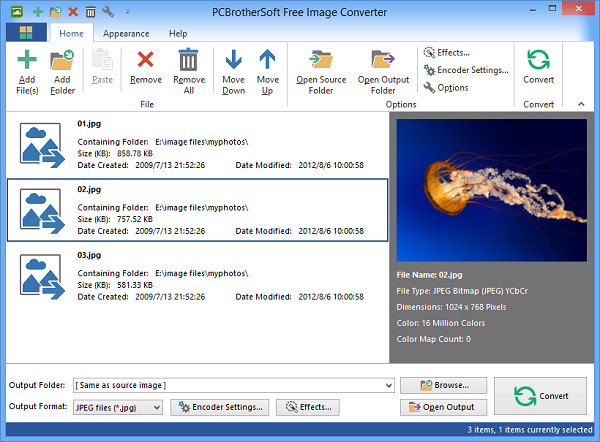Expand the Output Format dropdown
Viewport: 600px width, 442px height.
[x=156, y=407]
